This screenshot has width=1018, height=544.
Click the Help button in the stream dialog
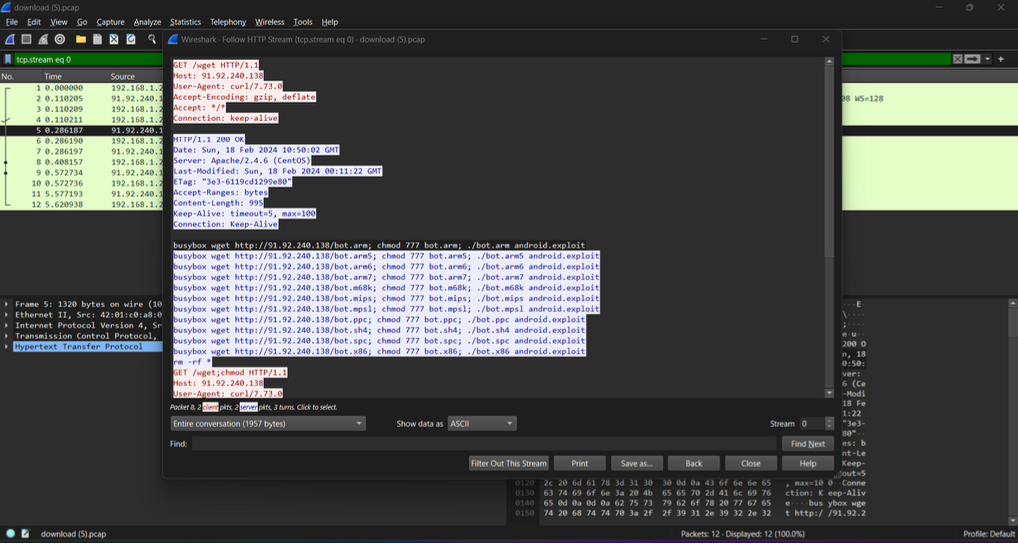coord(808,464)
